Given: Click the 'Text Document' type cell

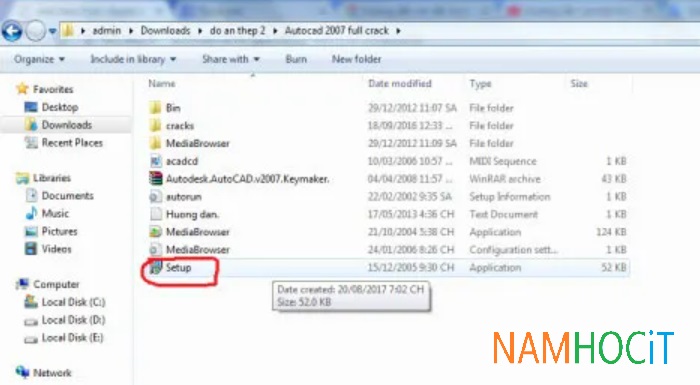Looking at the screenshot, I should pyautogui.click(x=503, y=214).
